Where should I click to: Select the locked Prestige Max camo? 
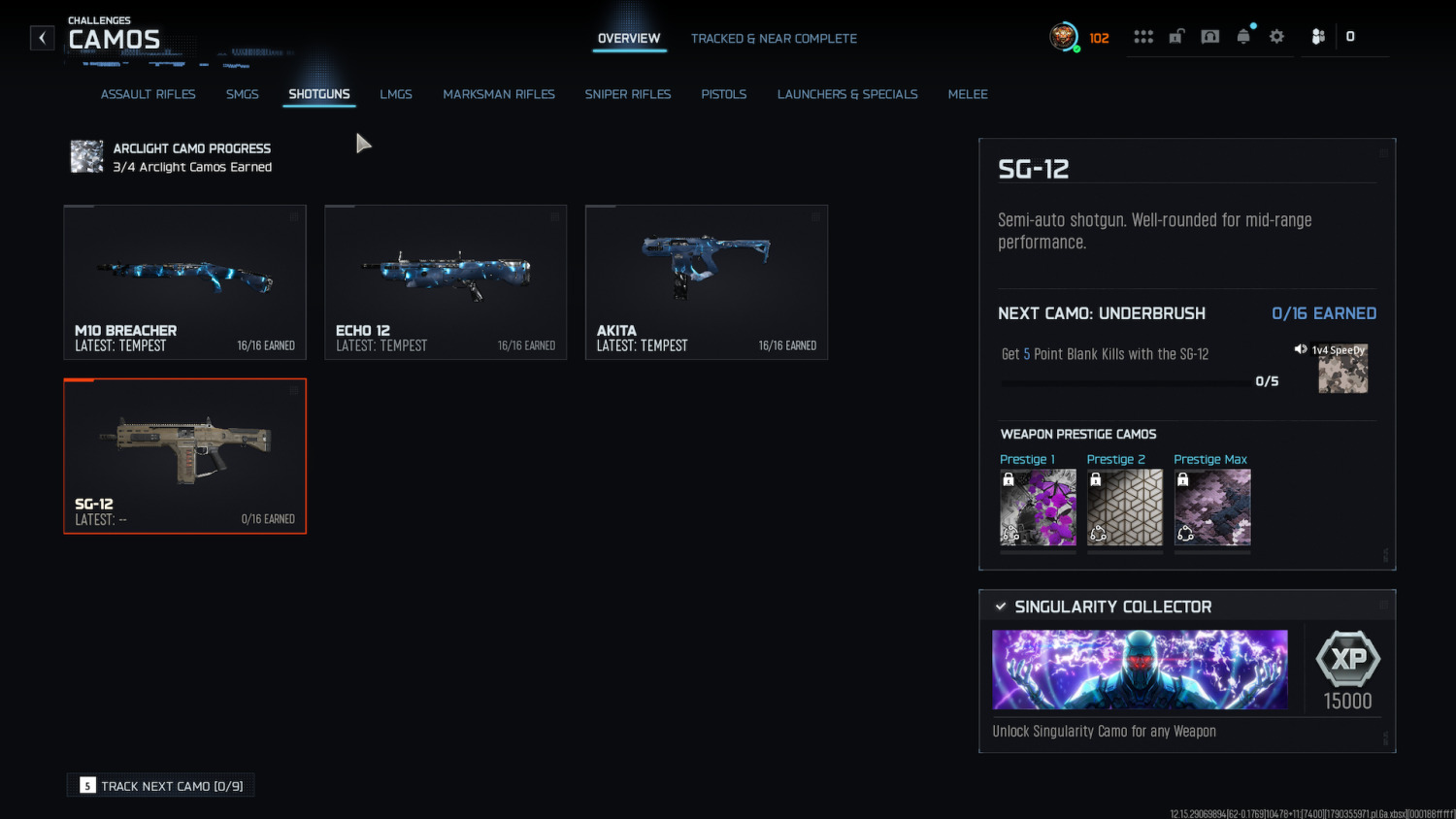[x=1212, y=508]
